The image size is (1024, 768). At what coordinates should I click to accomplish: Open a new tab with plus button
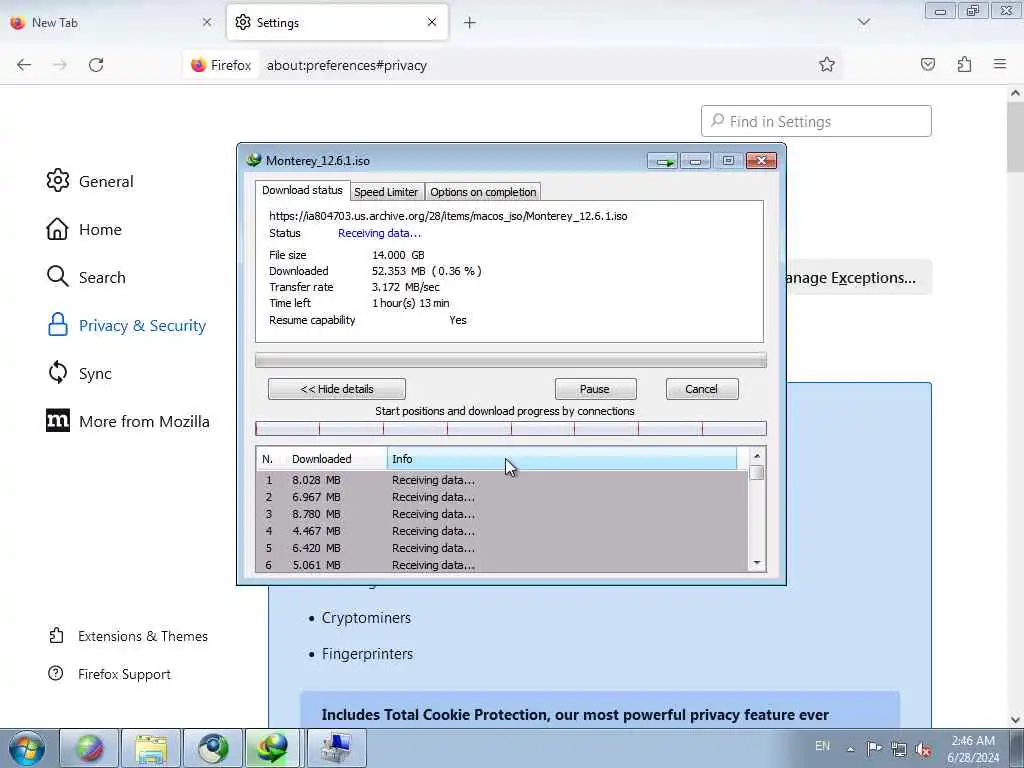pyautogui.click(x=470, y=23)
